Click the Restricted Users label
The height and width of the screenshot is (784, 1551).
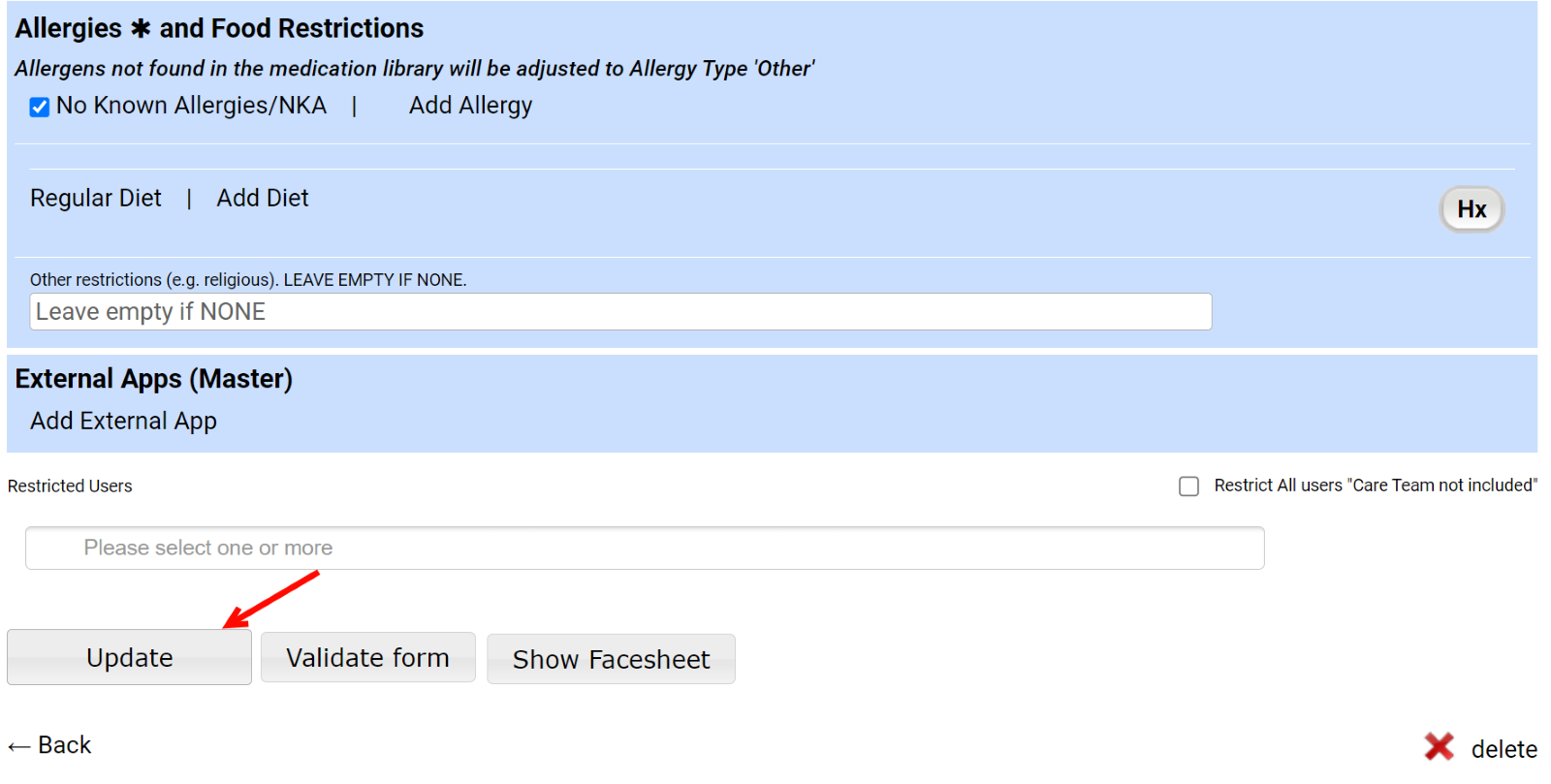click(70, 486)
